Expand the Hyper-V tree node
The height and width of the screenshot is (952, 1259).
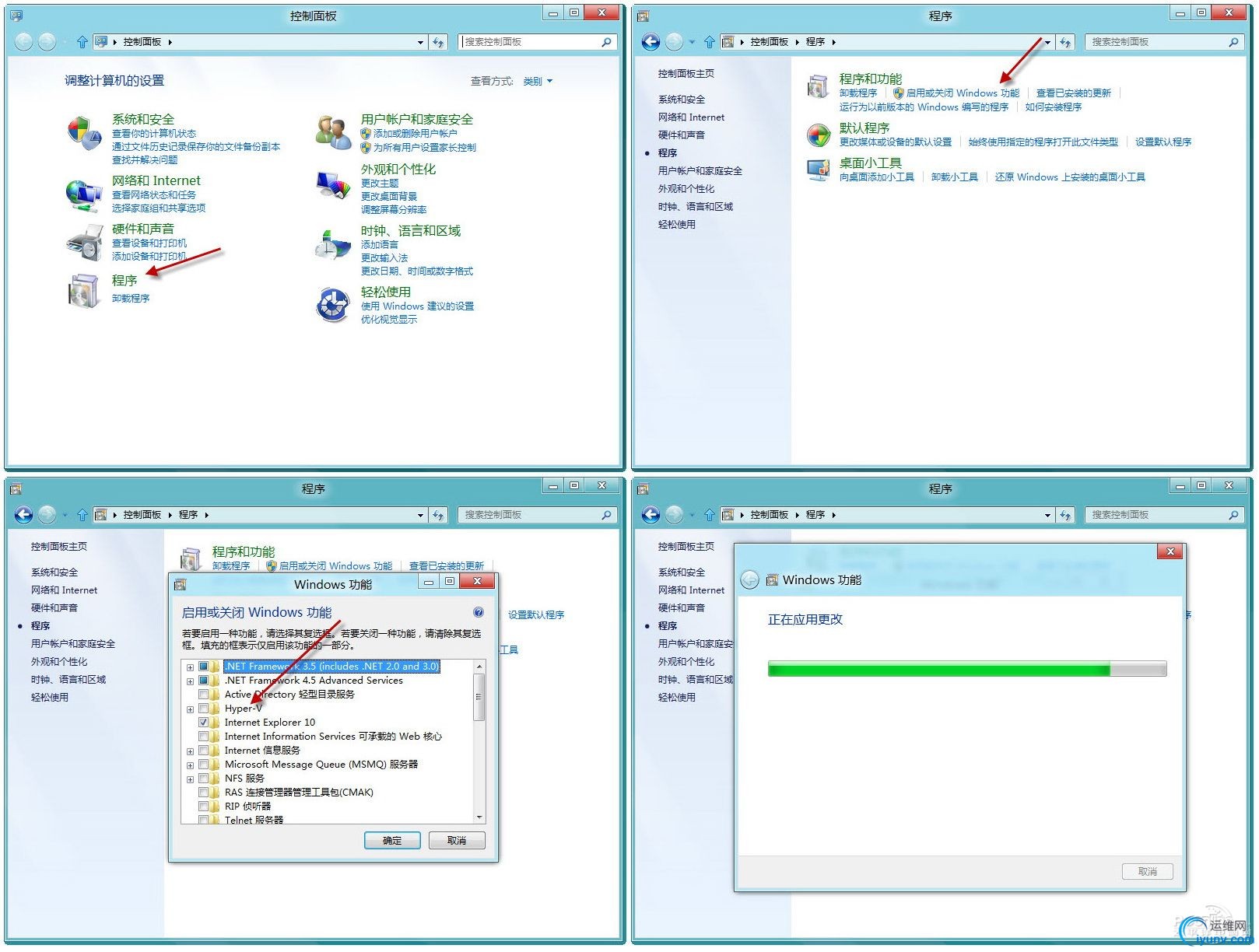coord(190,709)
